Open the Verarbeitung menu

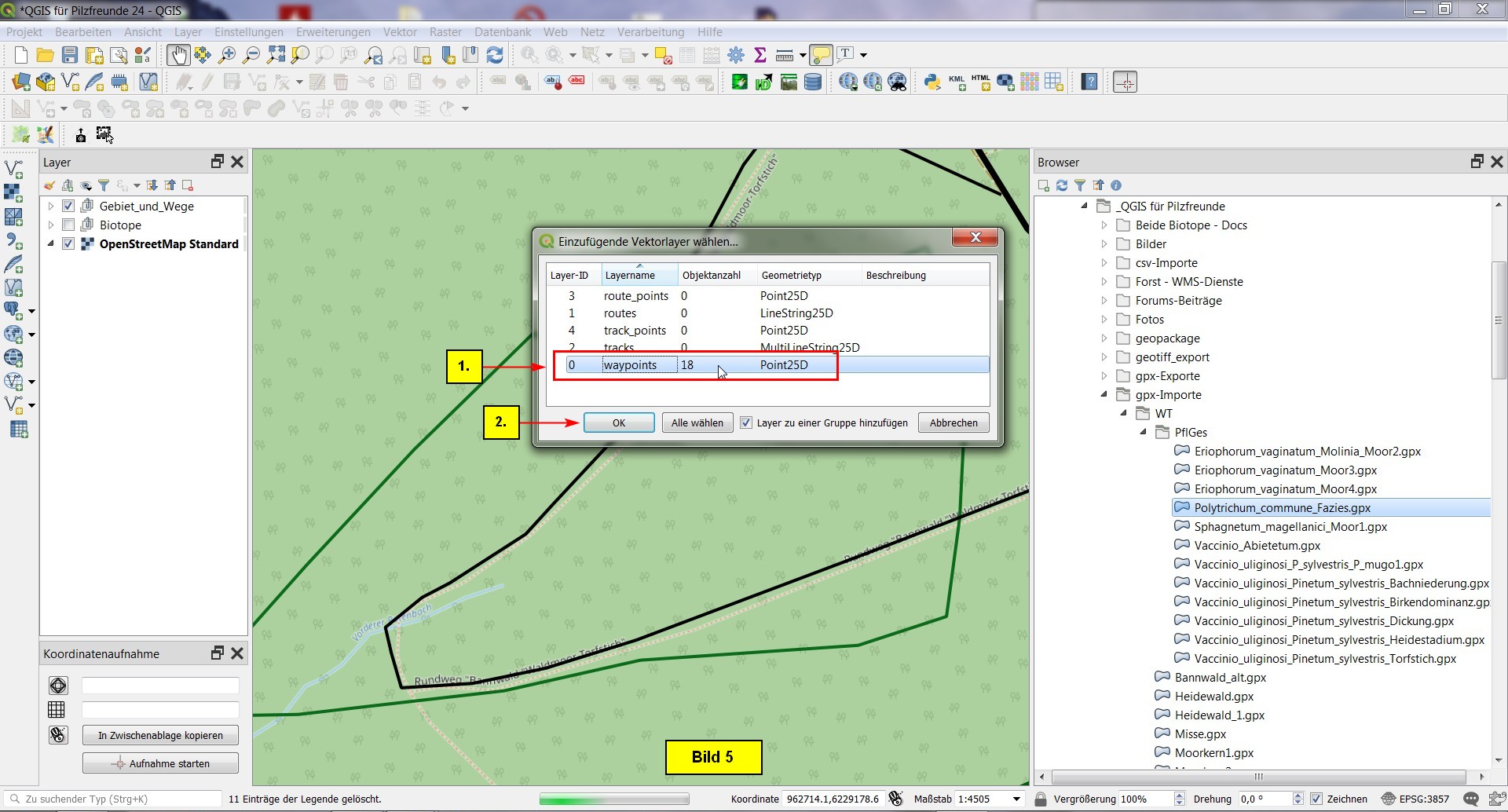(x=650, y=32)
